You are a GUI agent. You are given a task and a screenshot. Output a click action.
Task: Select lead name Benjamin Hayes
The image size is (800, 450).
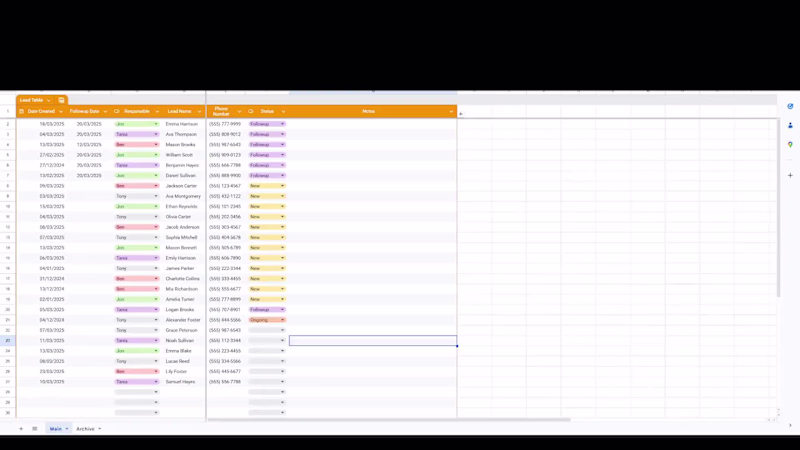point(182,165)
